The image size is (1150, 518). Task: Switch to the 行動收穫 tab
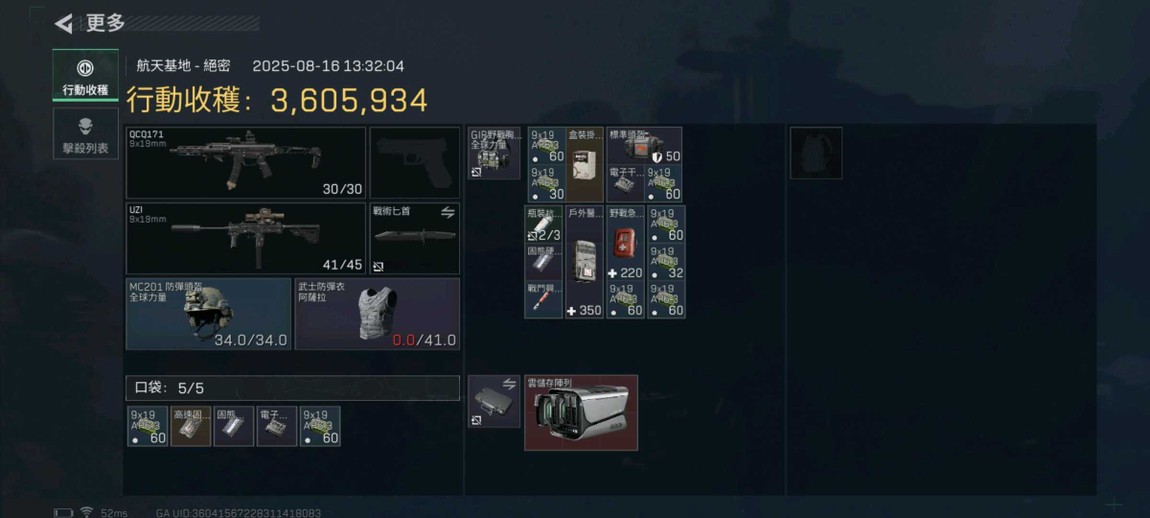coord(85,76)
